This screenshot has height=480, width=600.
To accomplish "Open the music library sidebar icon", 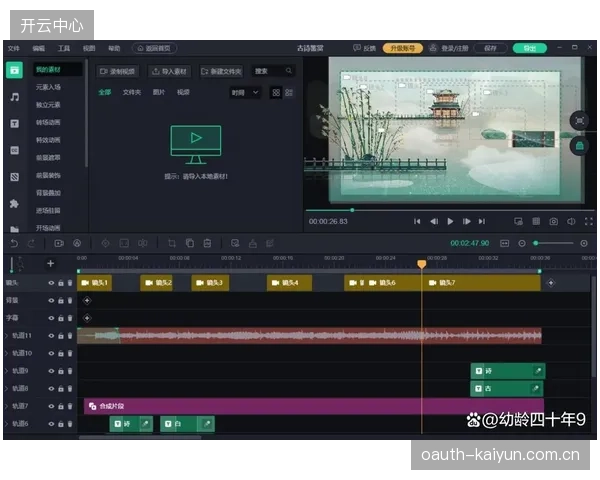I will (x=15, y=97).
